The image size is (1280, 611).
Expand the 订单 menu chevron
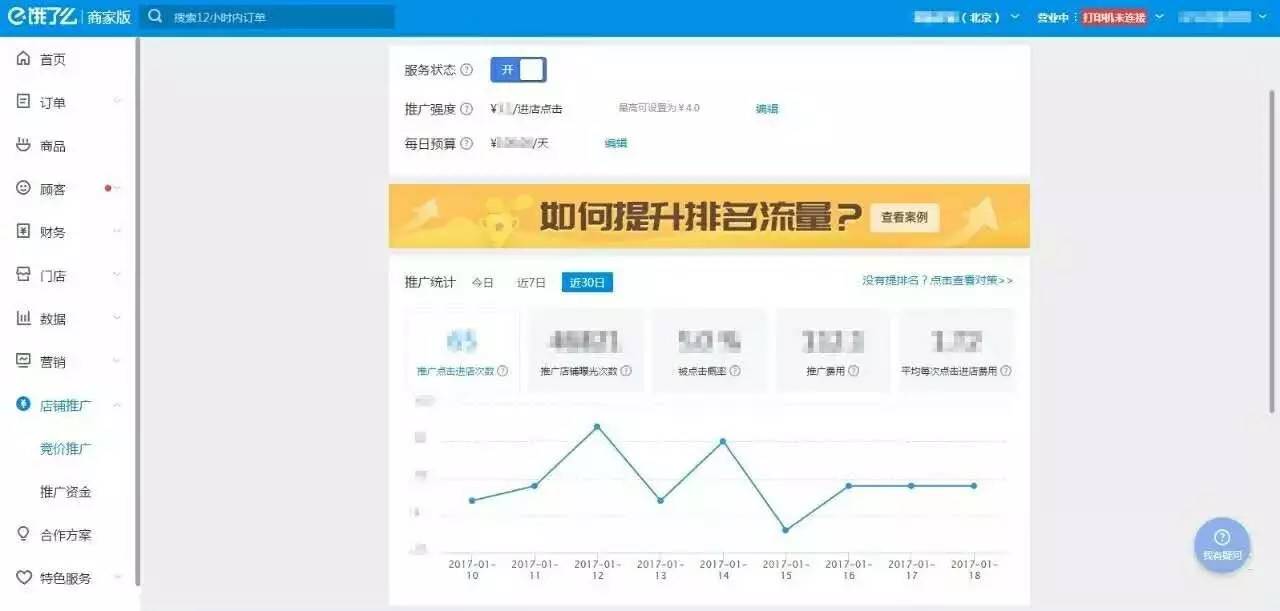click(117, 102)
